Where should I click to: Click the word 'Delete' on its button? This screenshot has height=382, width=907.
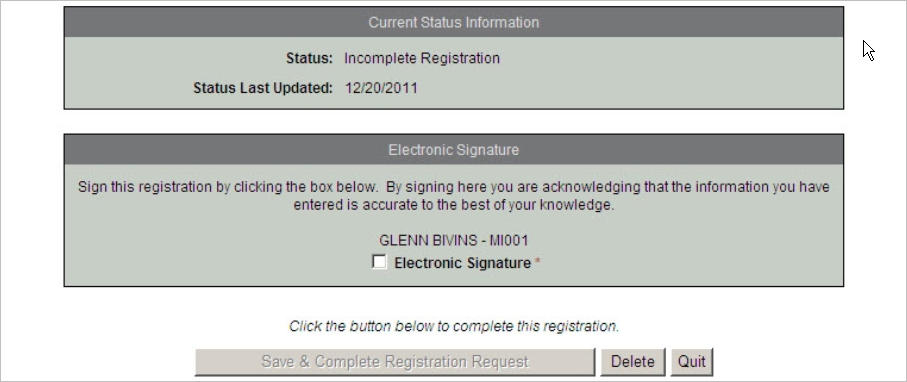click(633, 362)
